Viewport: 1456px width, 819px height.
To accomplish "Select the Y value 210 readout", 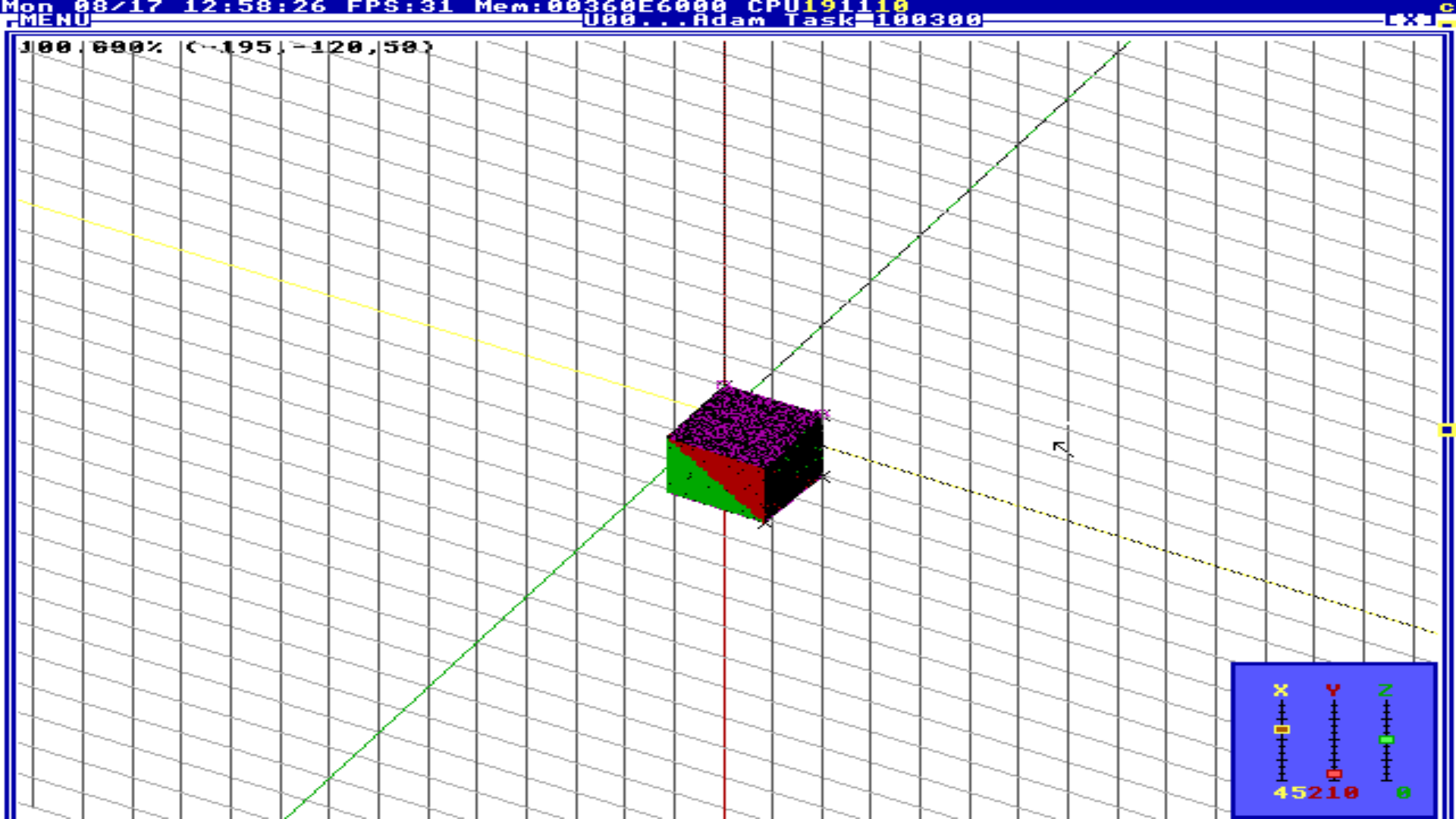I will pyautogui.click(x=1333, y=792).
